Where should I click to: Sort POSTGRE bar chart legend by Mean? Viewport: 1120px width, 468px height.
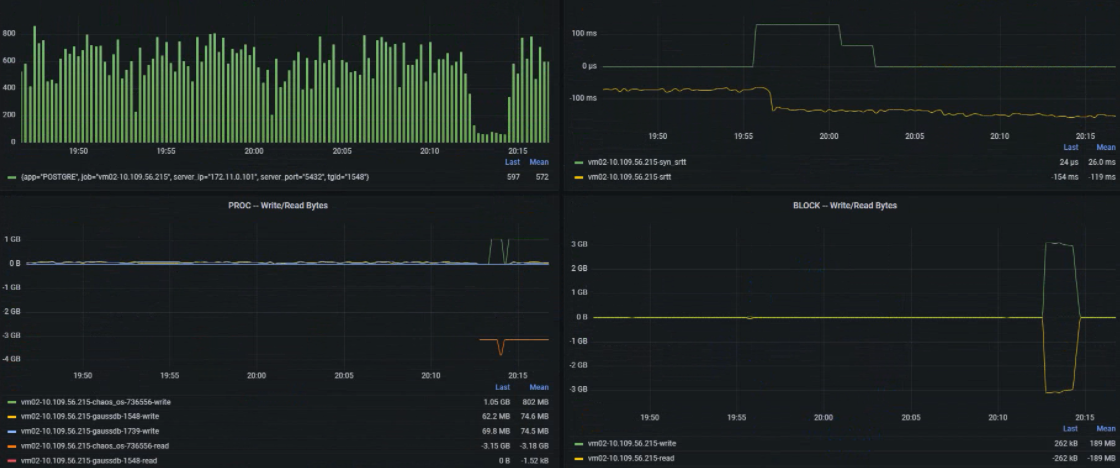539,162
